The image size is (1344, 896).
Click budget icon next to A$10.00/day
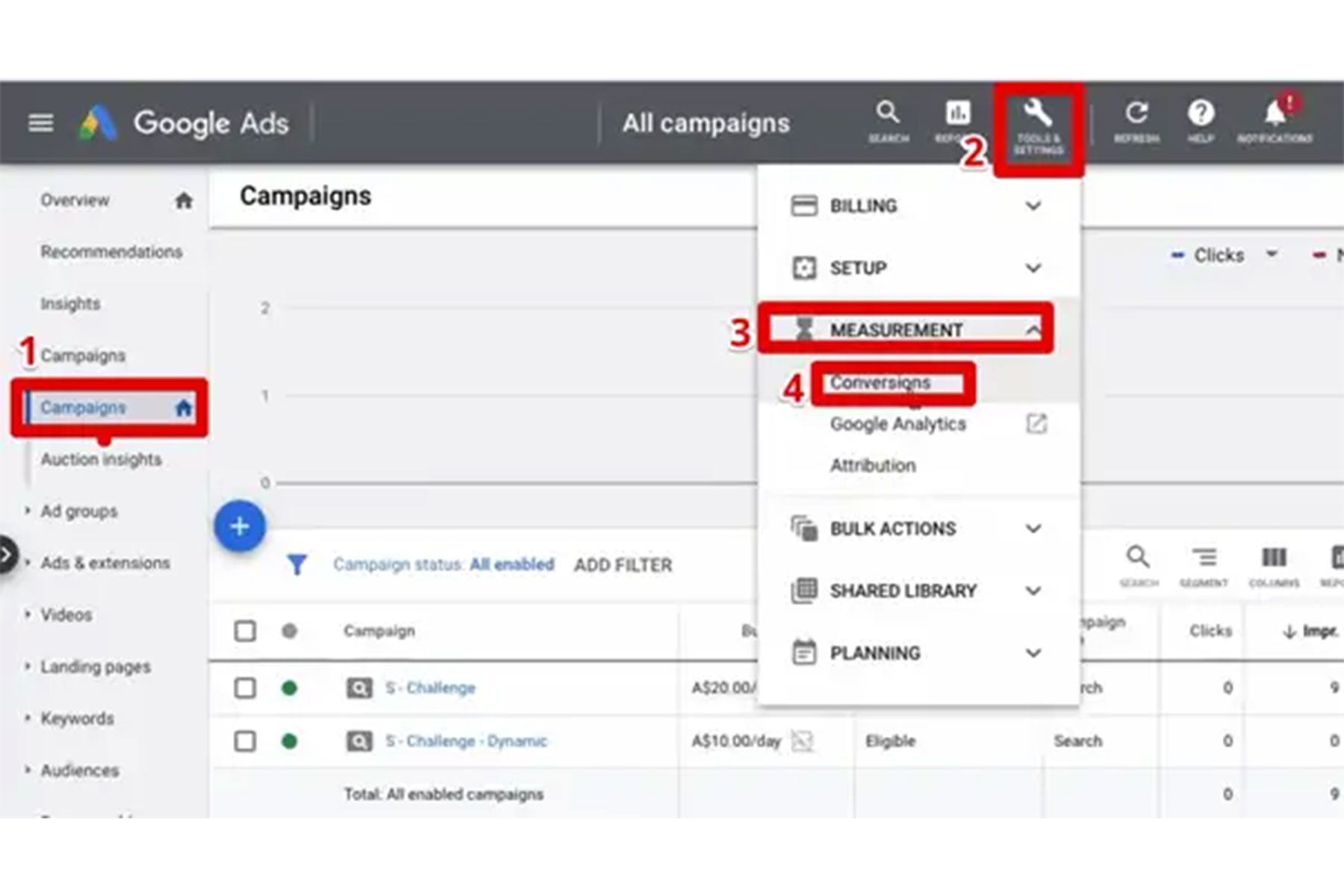(801, 741)
